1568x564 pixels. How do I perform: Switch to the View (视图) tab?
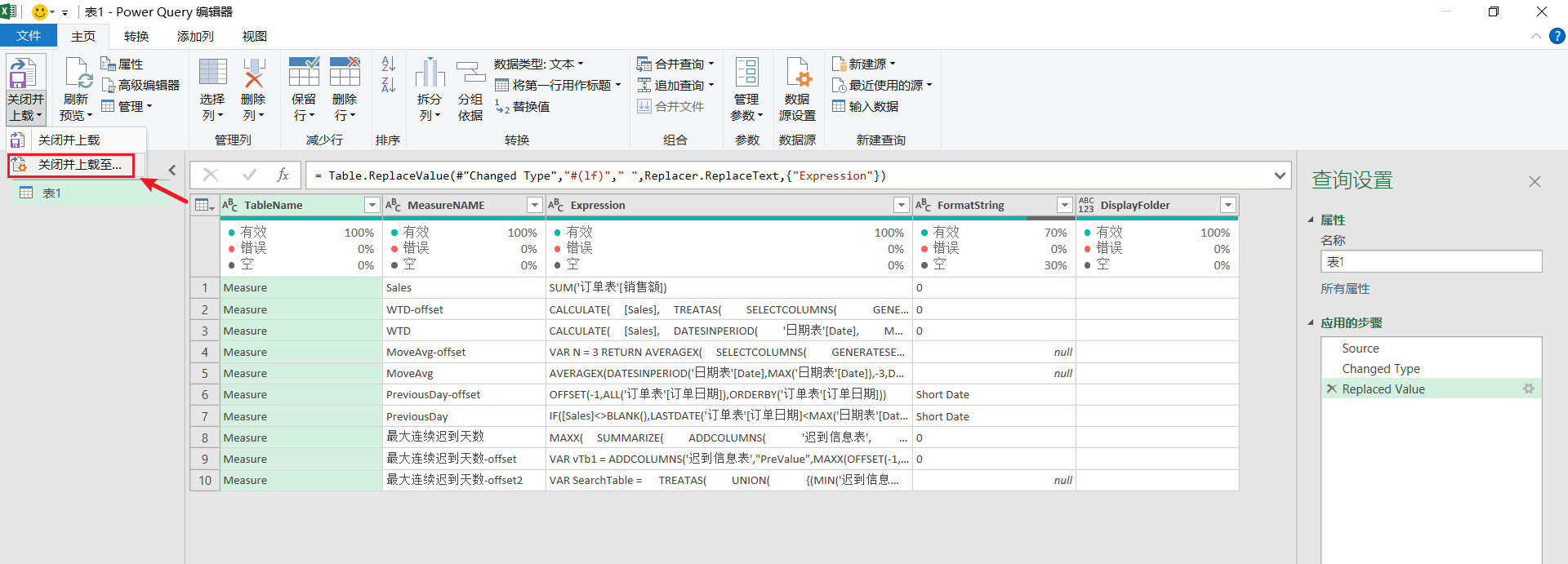[255, 37]
